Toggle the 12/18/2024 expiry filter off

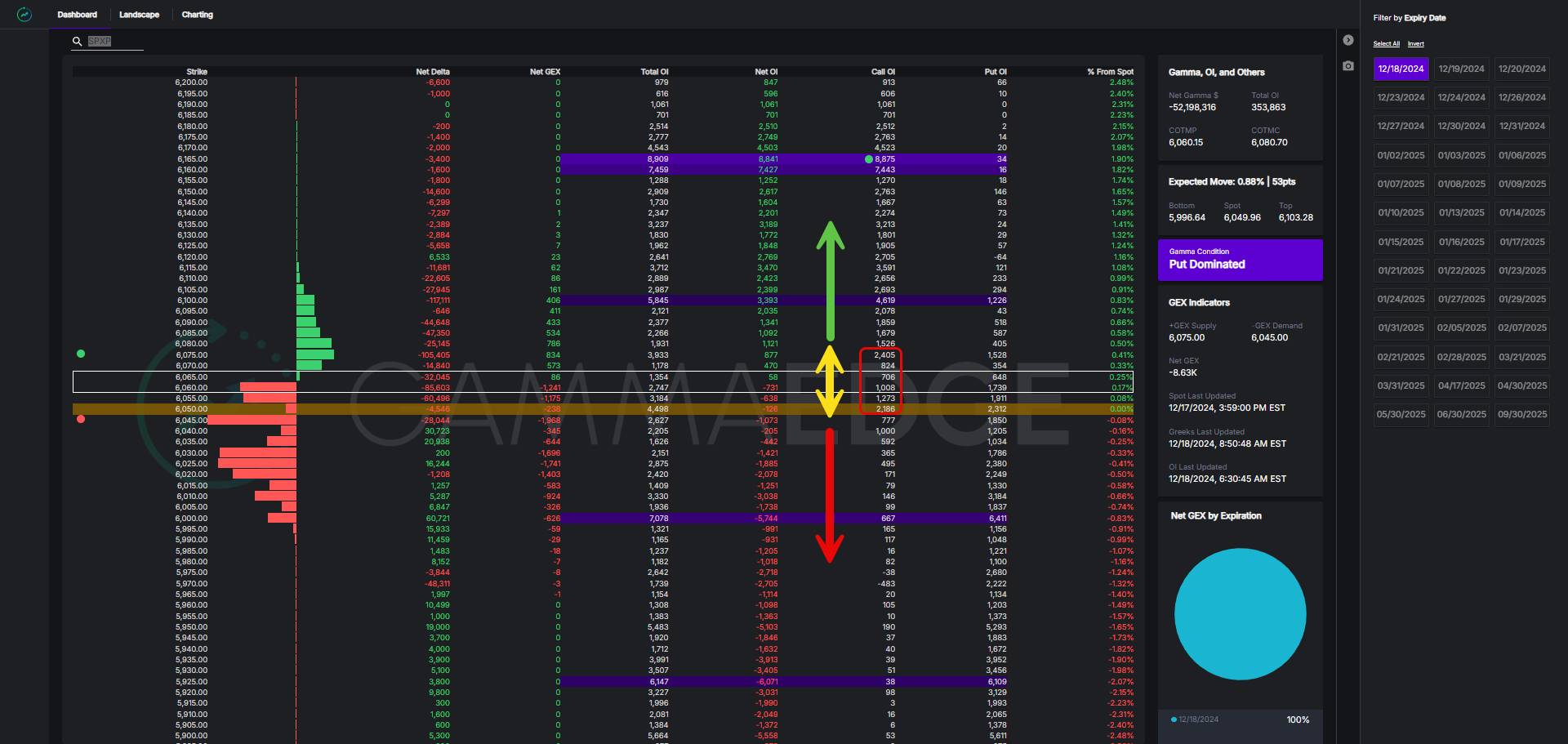(x=1401, y=69)
